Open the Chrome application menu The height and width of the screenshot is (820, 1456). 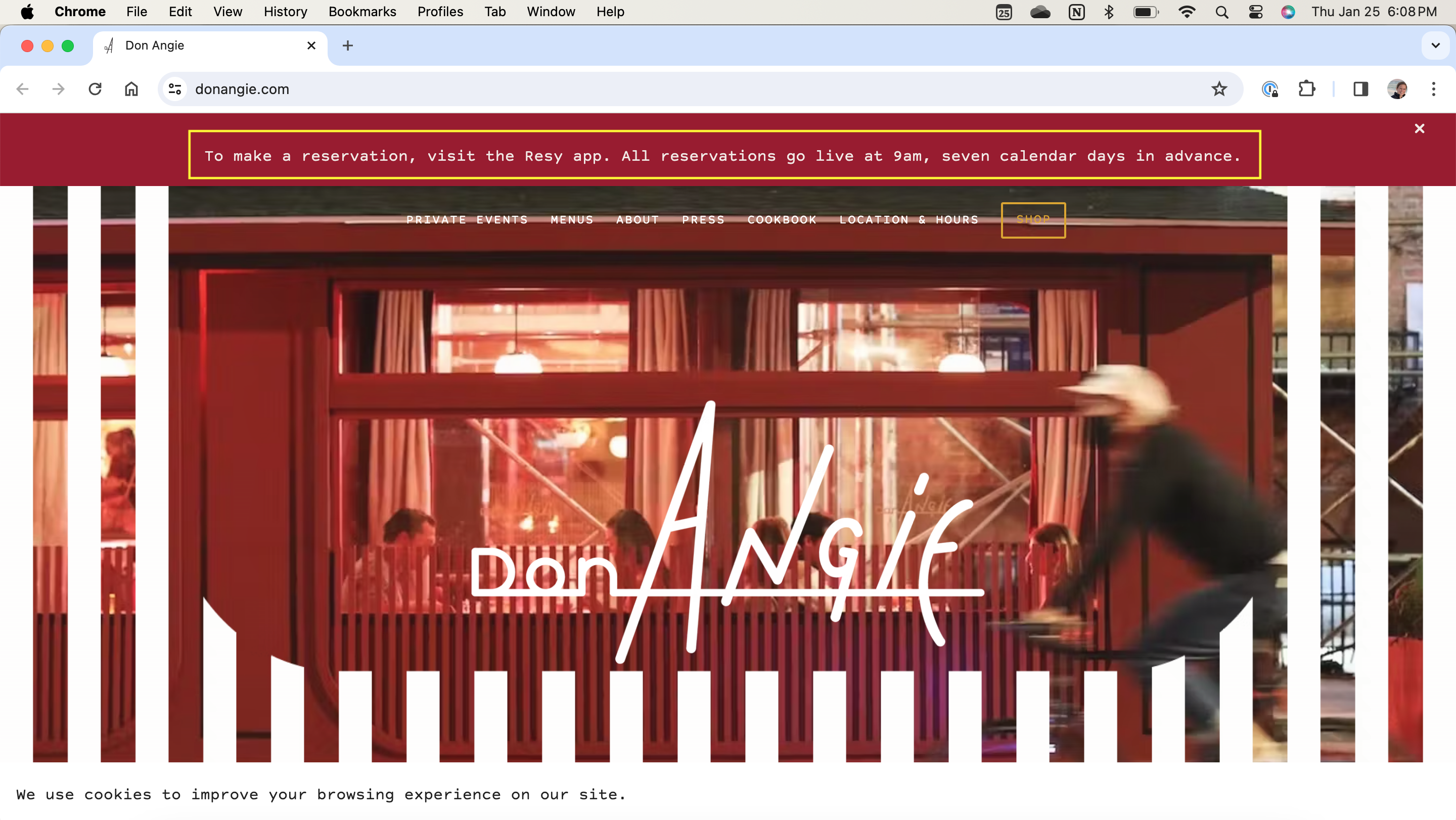[80, 12]
